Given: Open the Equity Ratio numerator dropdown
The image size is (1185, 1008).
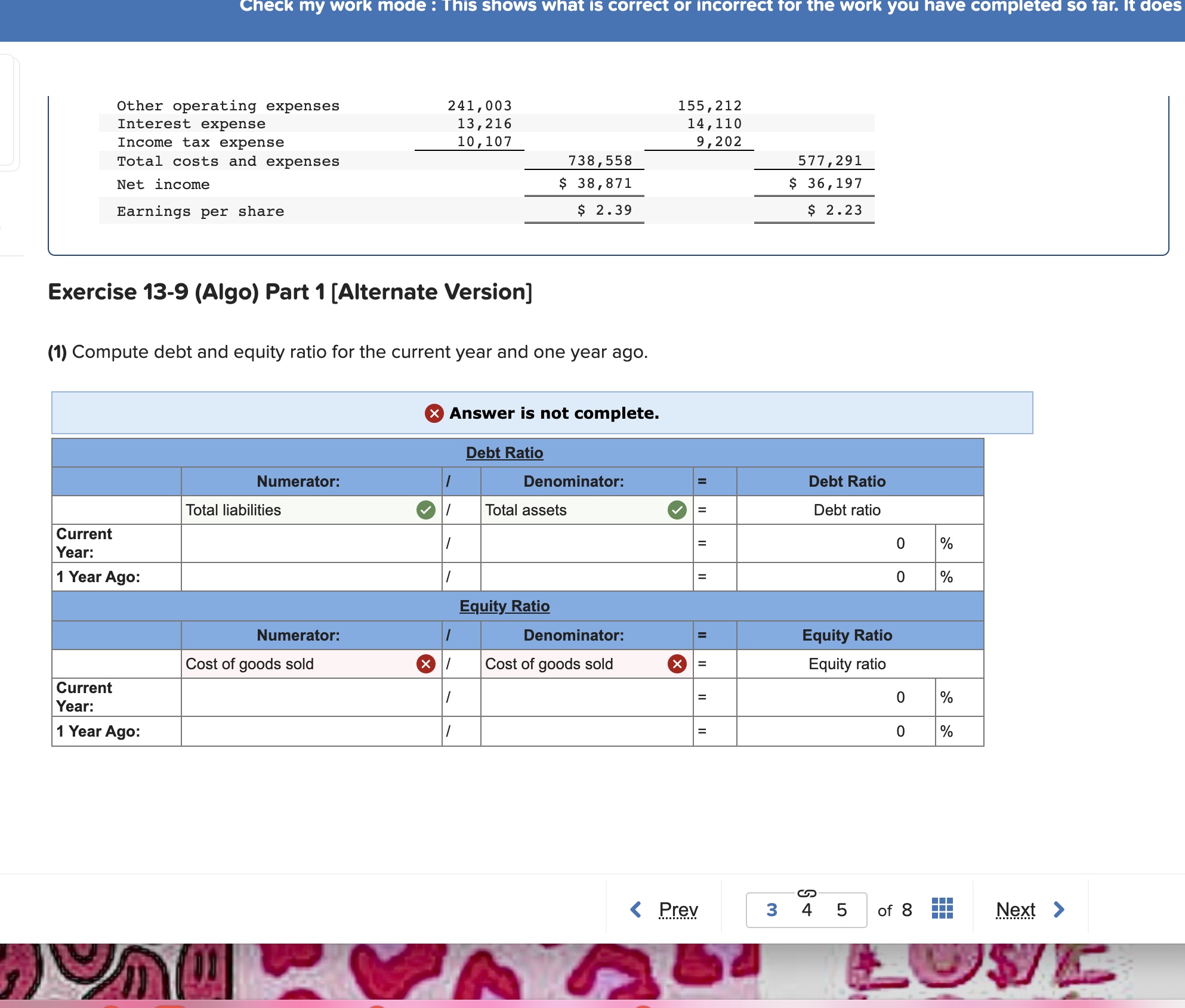Looking at the screenshot, I should tap(298, 664).
